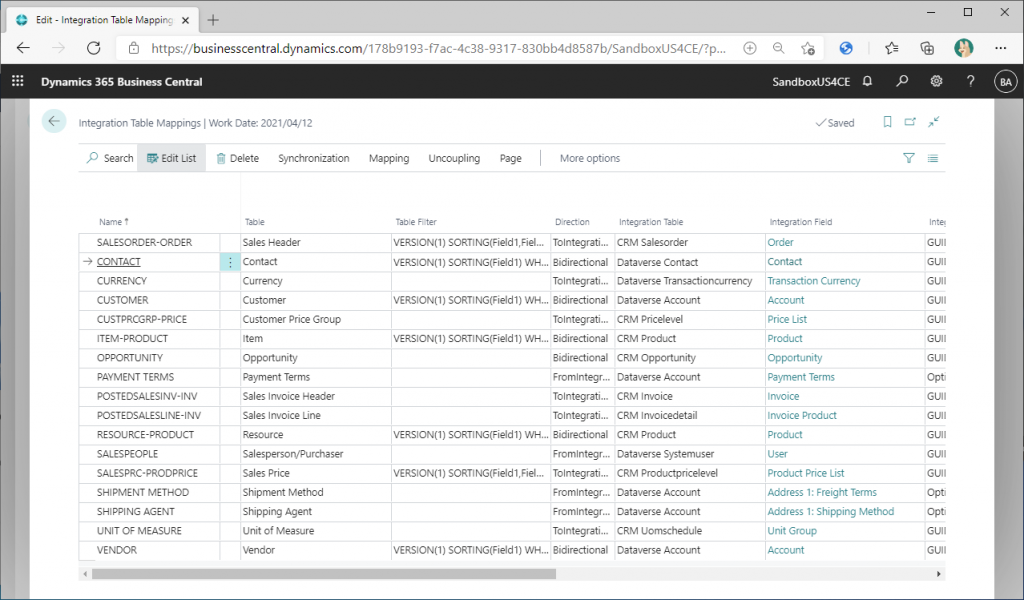This screenshot has height=600, width=1024.
Task: Click the Salesperson/Purchaser table cell
Action: [x=315, y=454]
